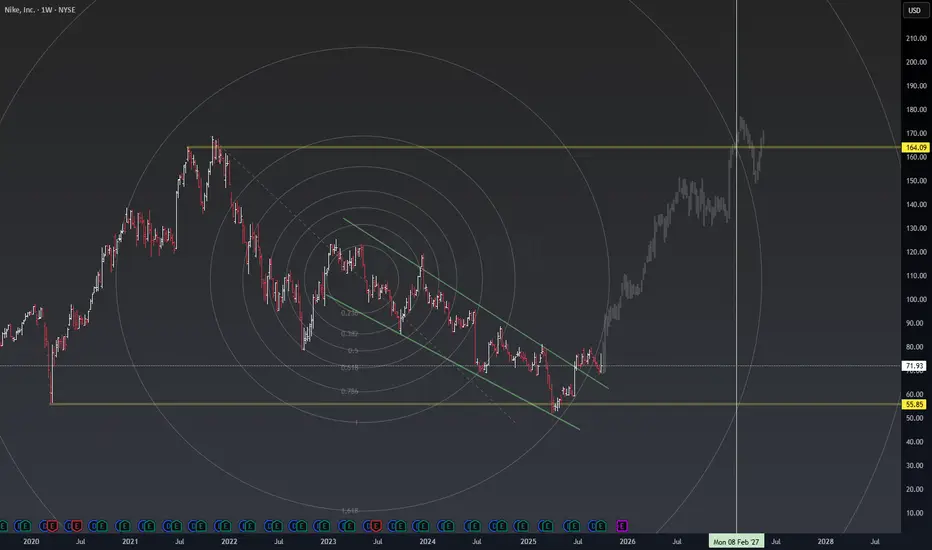Open the USD currency selector
This screenshot has height=550, width=932.
[915, 10]
